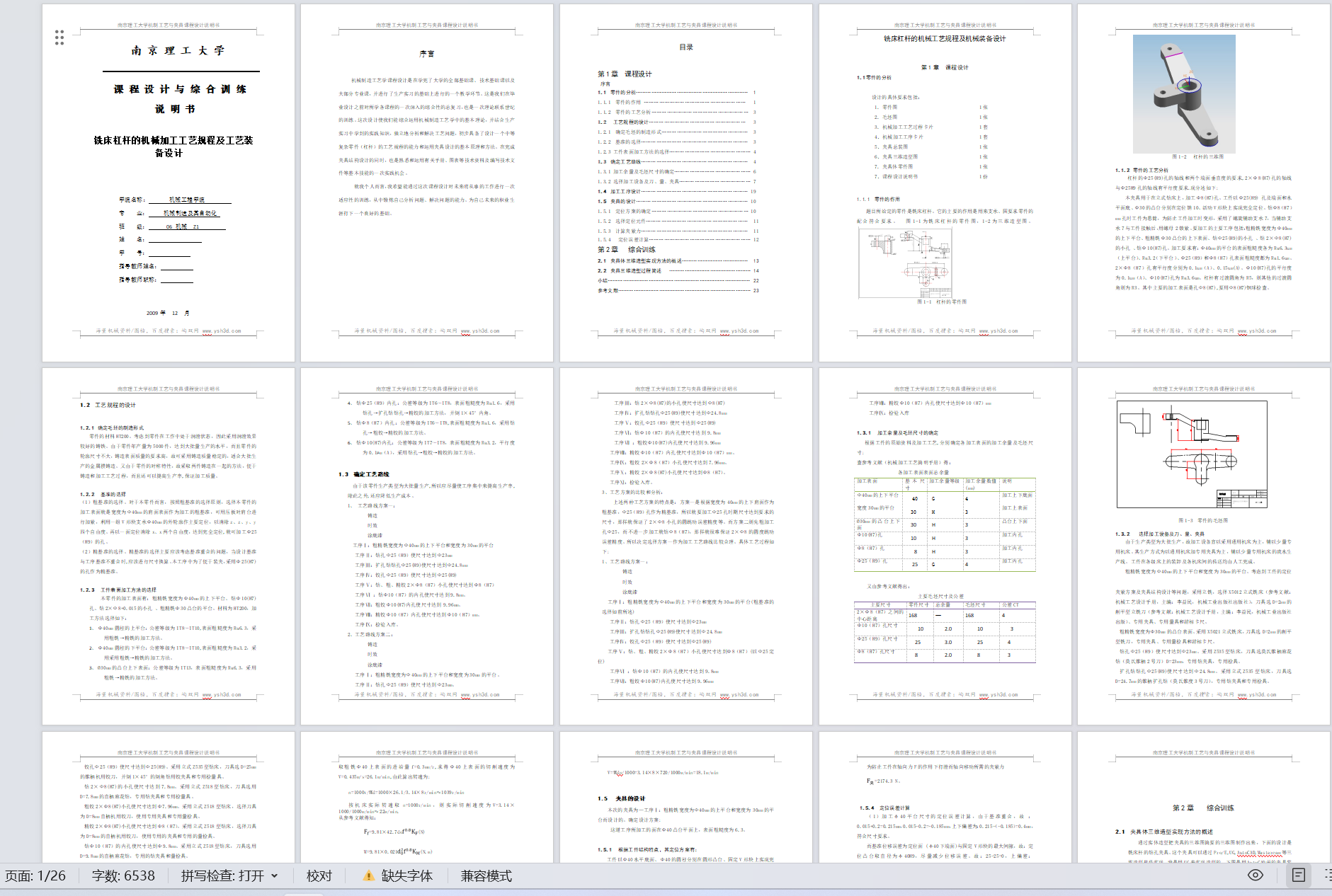
Task: Click the lever part drawing labeled 图1-1
Action: (905, 263)
